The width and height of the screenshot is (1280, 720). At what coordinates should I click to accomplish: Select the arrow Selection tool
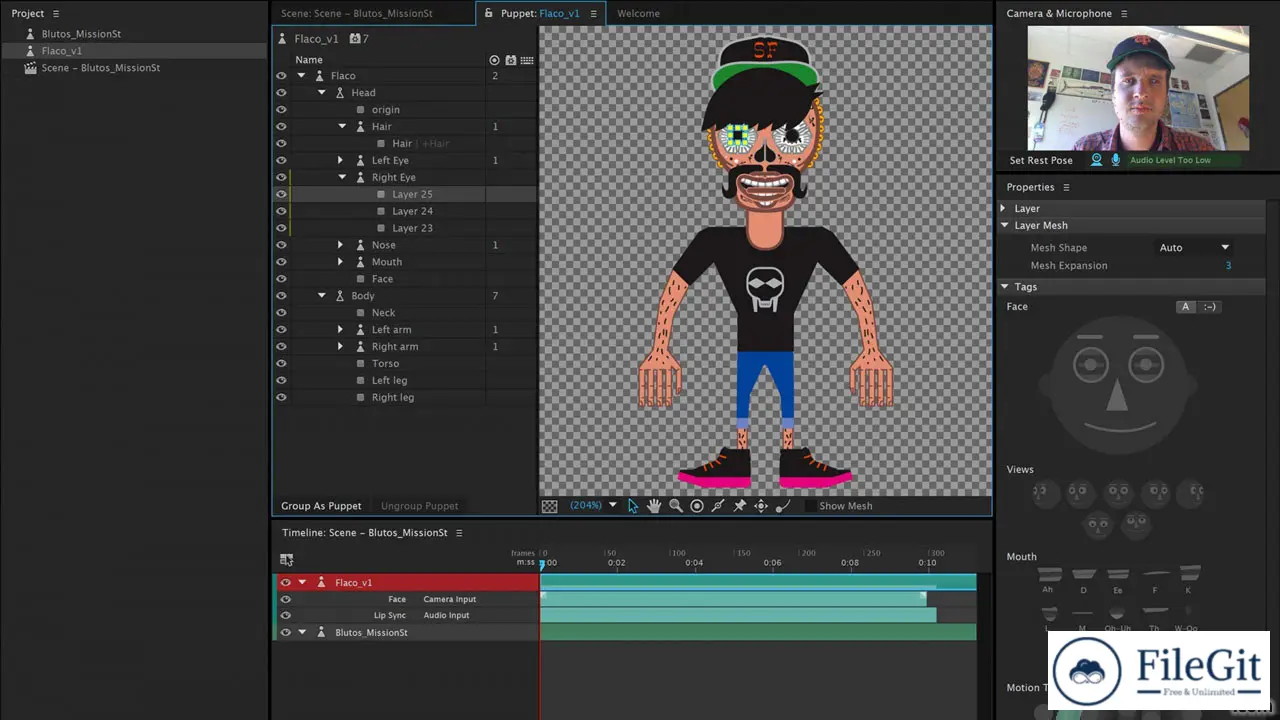tap(633, 506)
